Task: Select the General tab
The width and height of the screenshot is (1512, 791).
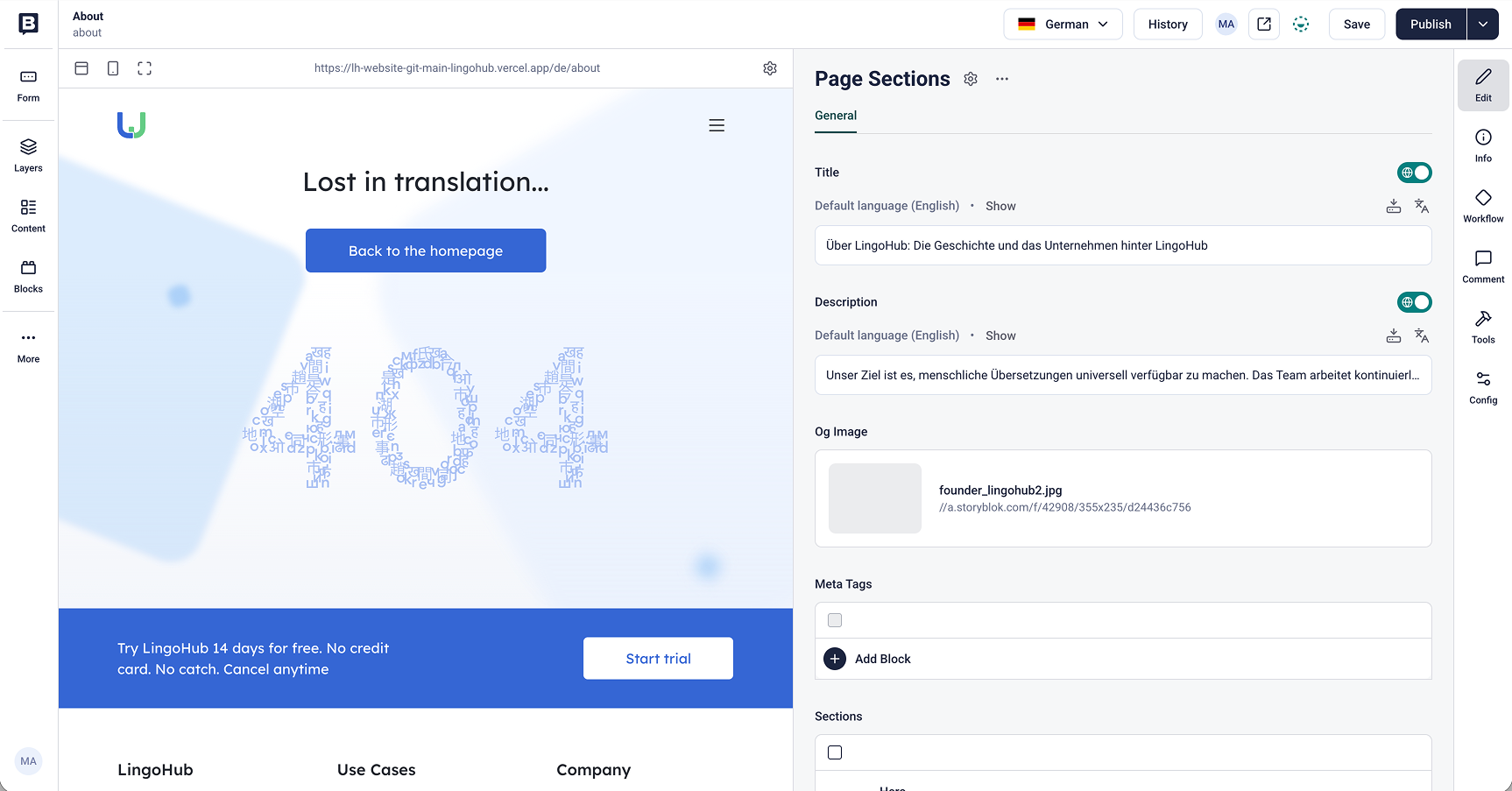Action: [x=836, y=116]
